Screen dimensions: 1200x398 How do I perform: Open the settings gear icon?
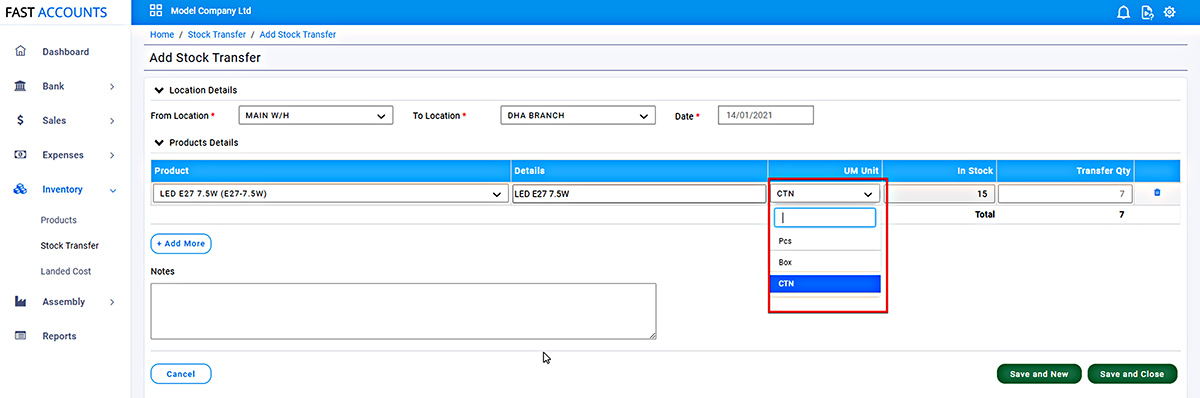(1169, 12)
